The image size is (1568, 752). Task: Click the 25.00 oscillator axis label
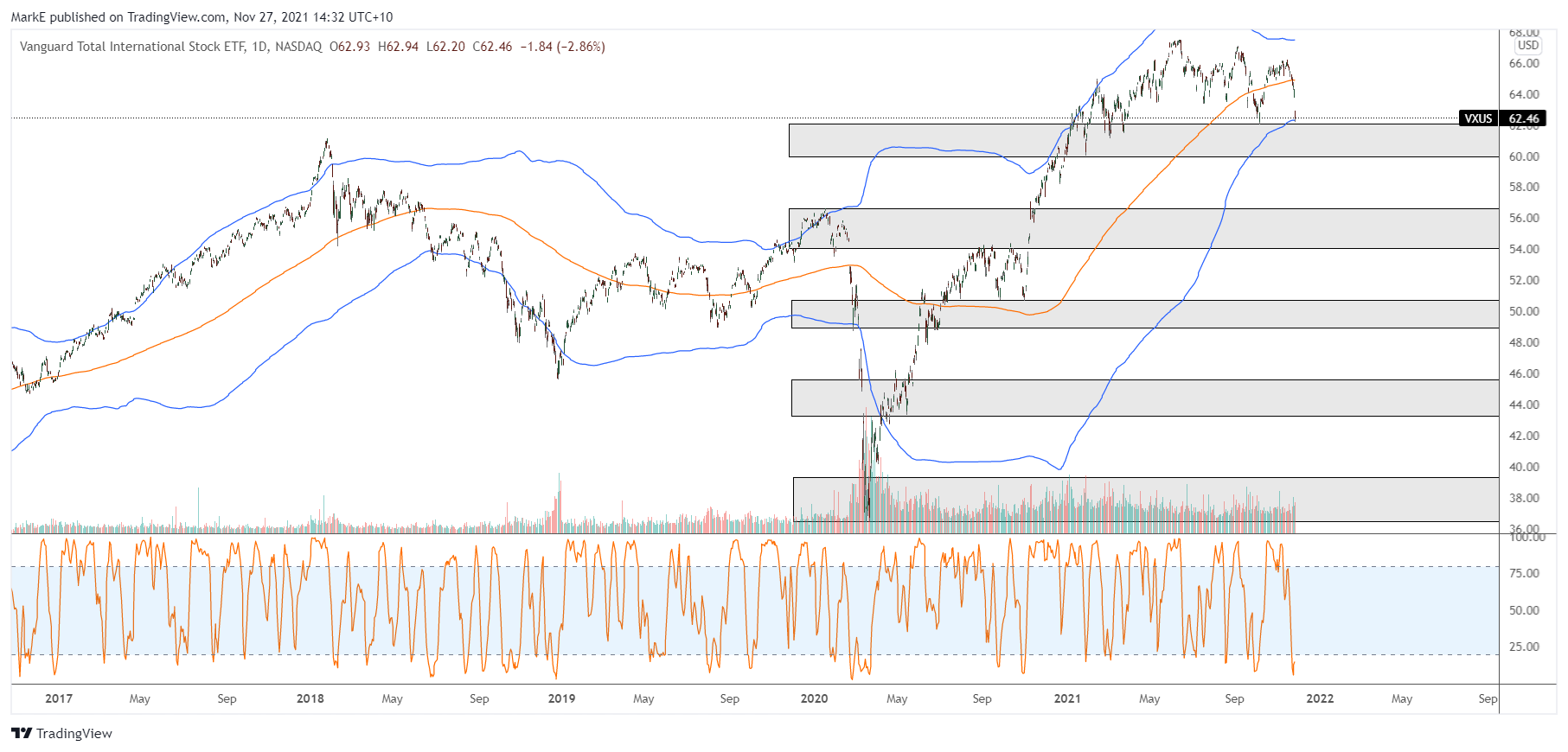1524,647
